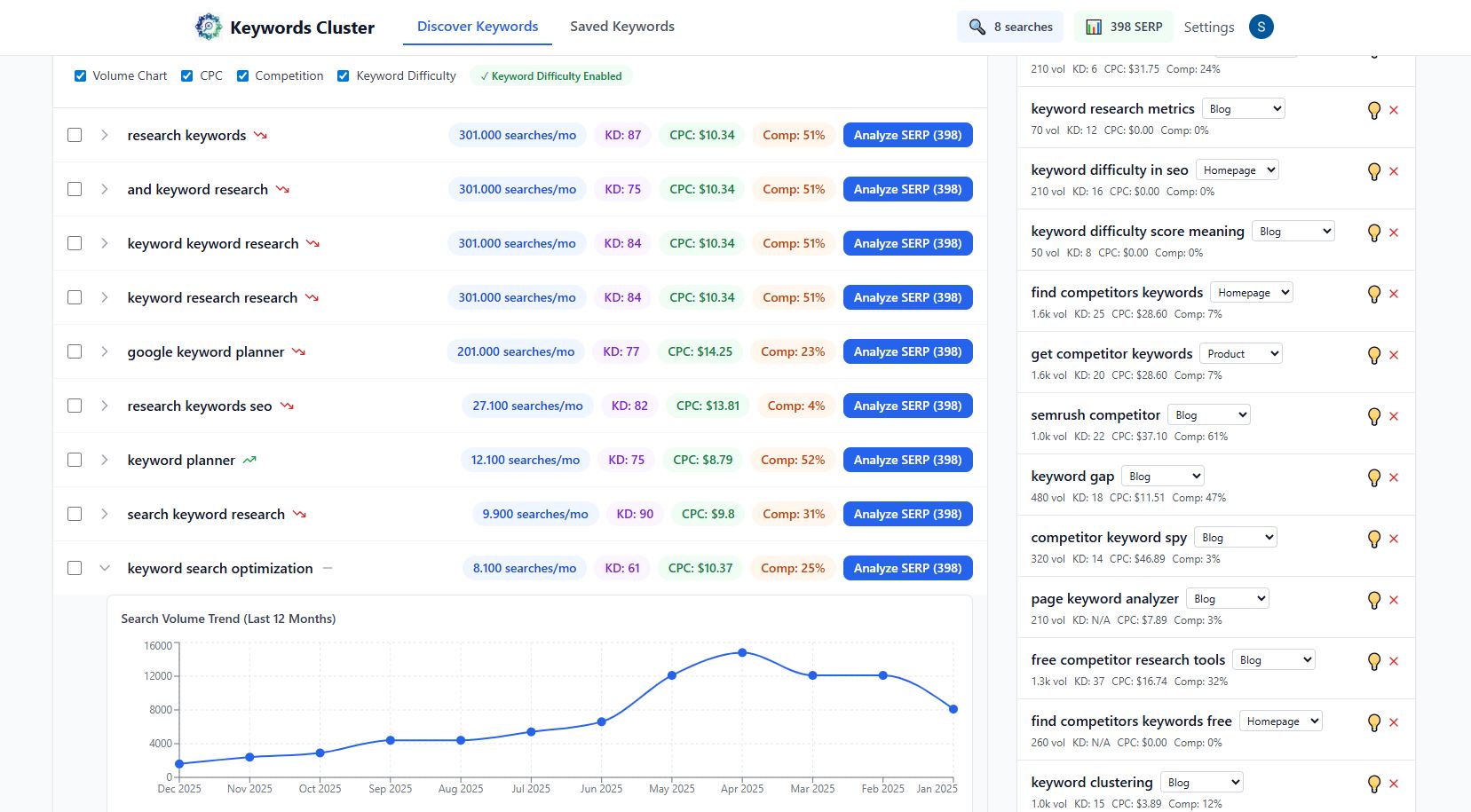This screenshot has height=812, width=1471.
Task: Collapse the keyword search optimization row
Action: point(104,568)
